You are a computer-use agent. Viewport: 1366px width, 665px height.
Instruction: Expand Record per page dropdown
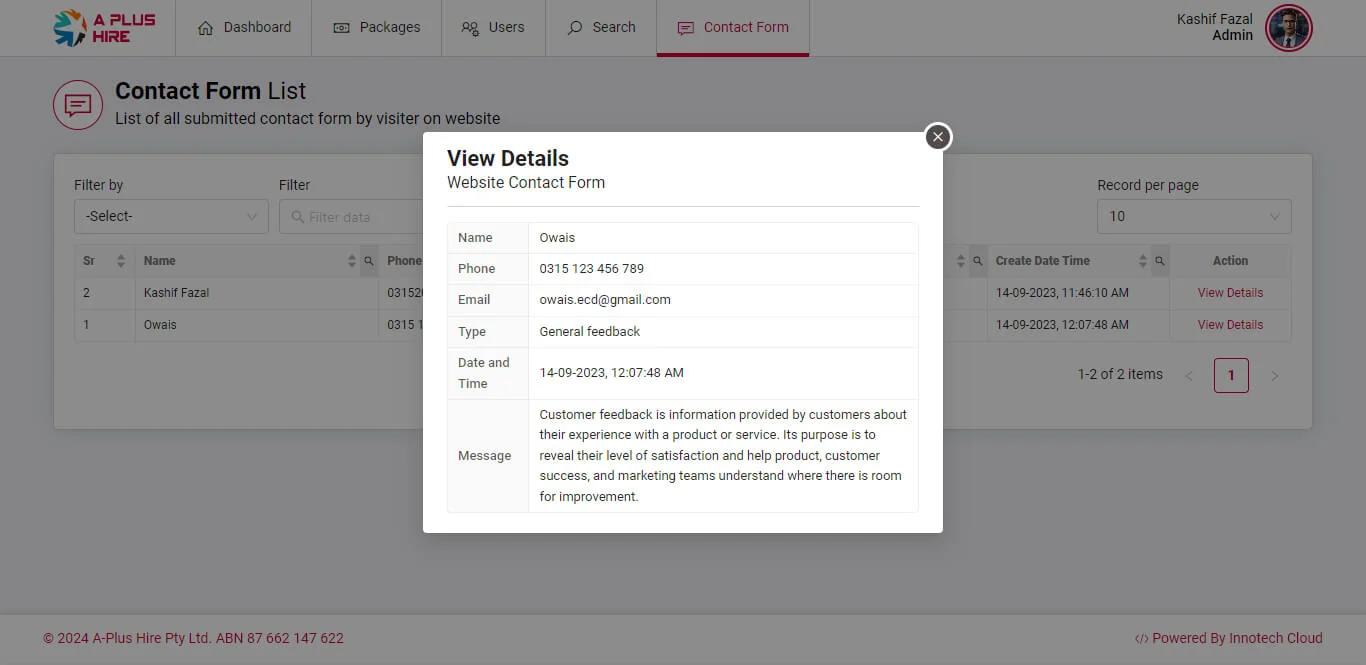pos(1193,216)
